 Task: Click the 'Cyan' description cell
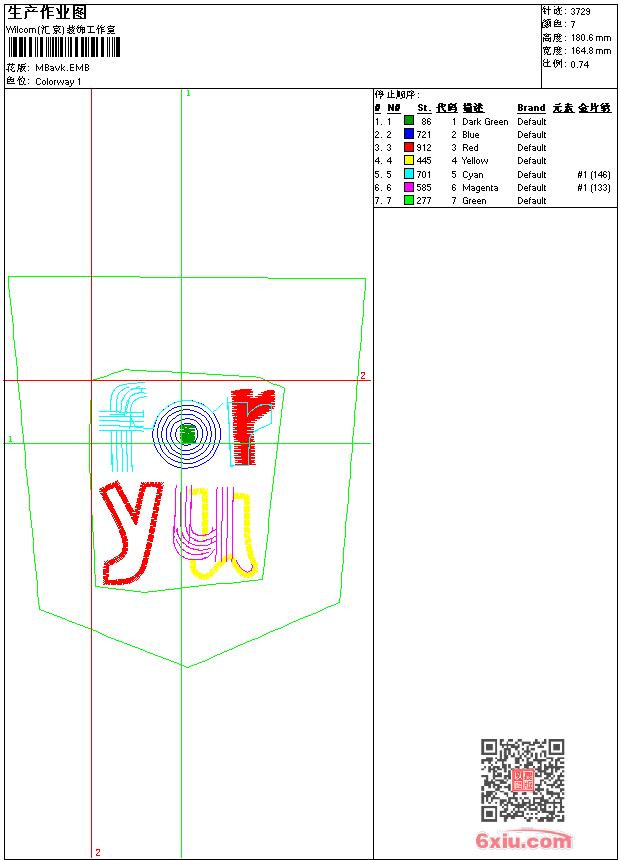472,175
